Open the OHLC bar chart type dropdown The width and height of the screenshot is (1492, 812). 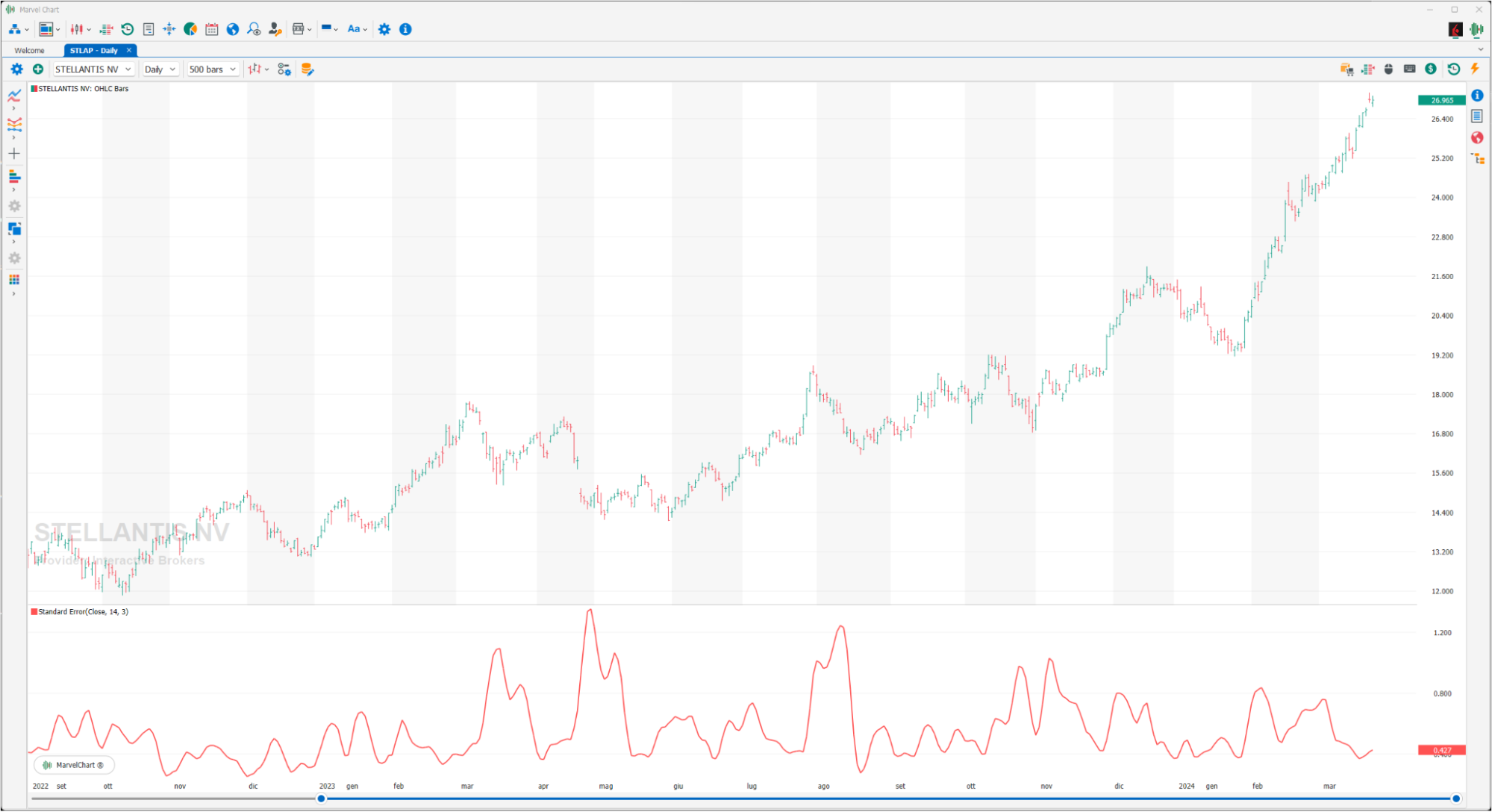point(258,69)
